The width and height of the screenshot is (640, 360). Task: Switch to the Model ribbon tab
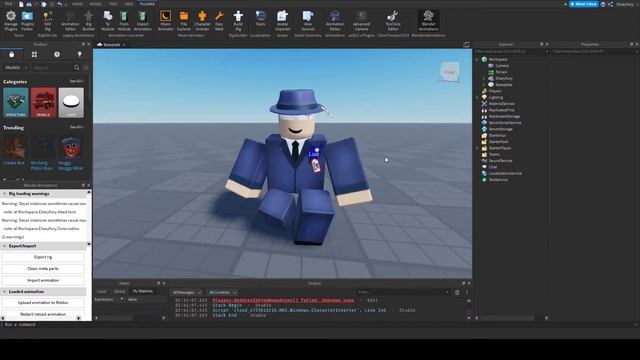click(95, 4)
